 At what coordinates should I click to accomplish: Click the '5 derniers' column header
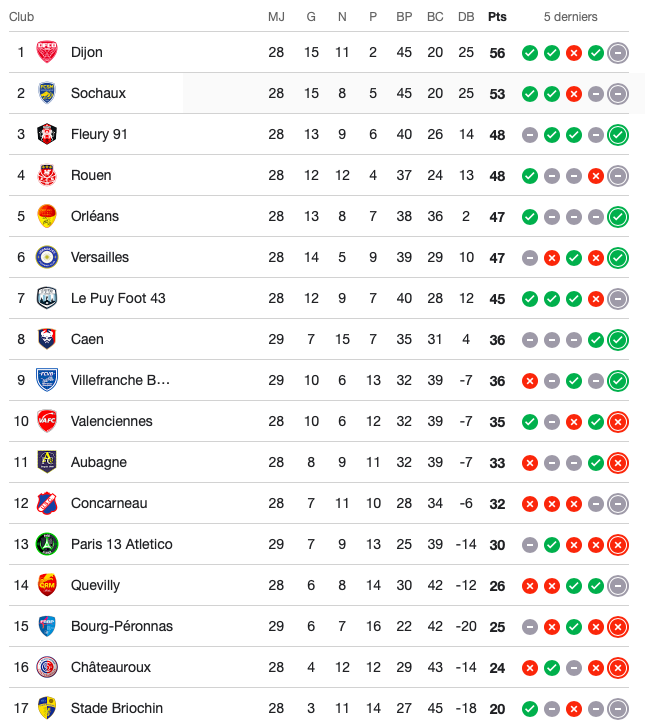point(571,17)
